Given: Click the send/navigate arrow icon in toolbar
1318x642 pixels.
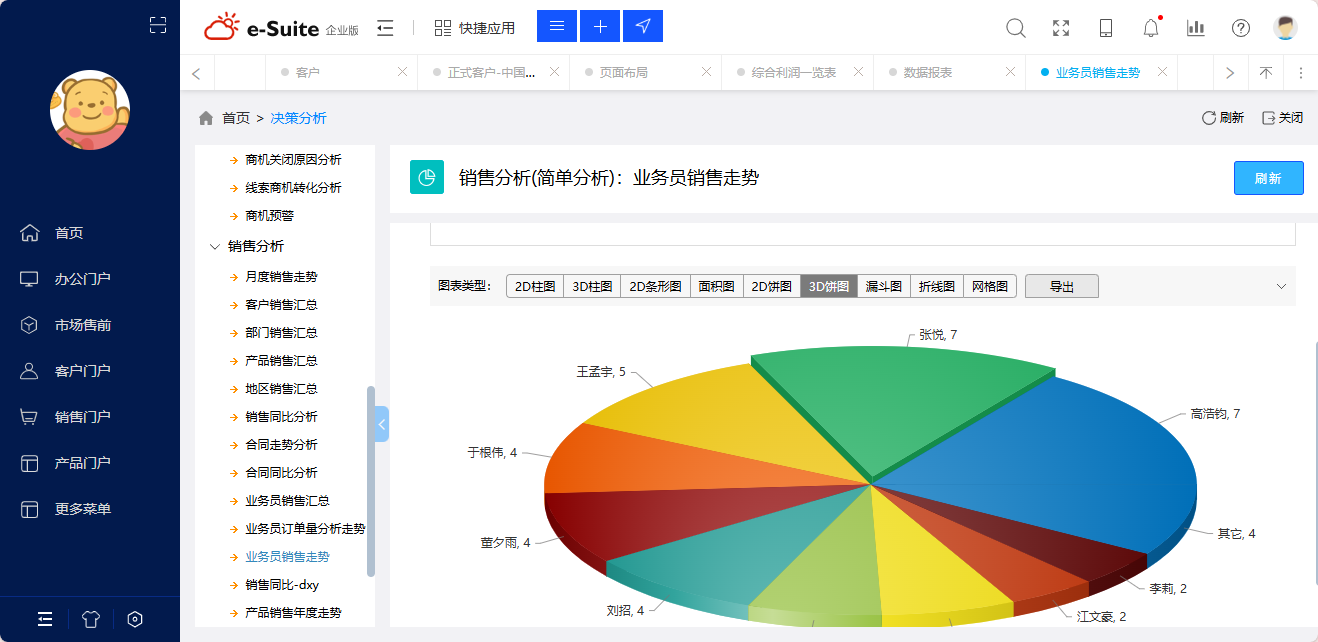Looking at the screenshot, I should point(642,26).
